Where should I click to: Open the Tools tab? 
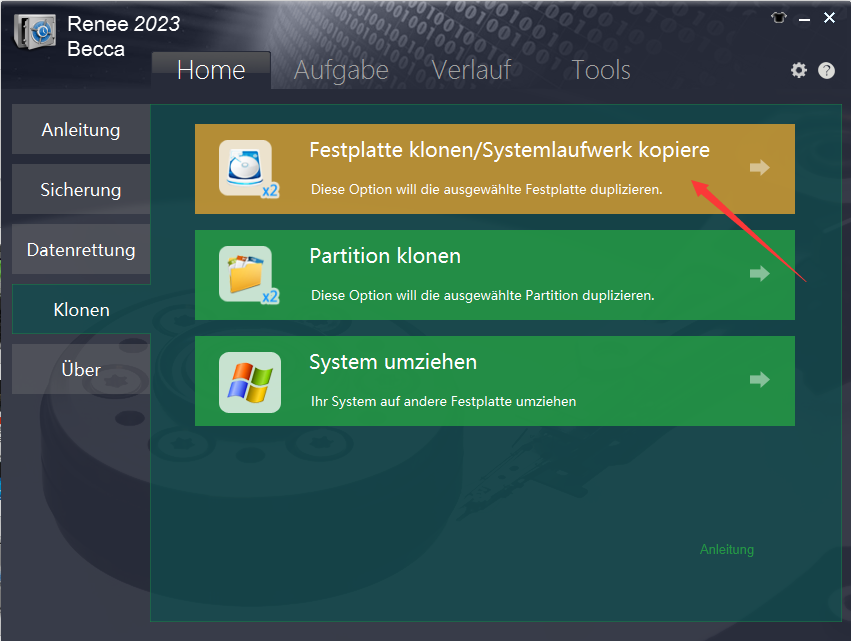[601, 70]
